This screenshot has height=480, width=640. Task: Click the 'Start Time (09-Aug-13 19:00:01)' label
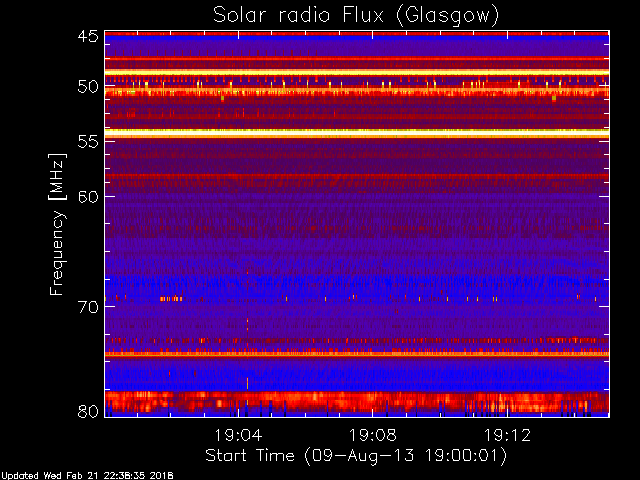click(x=356, y=456)
